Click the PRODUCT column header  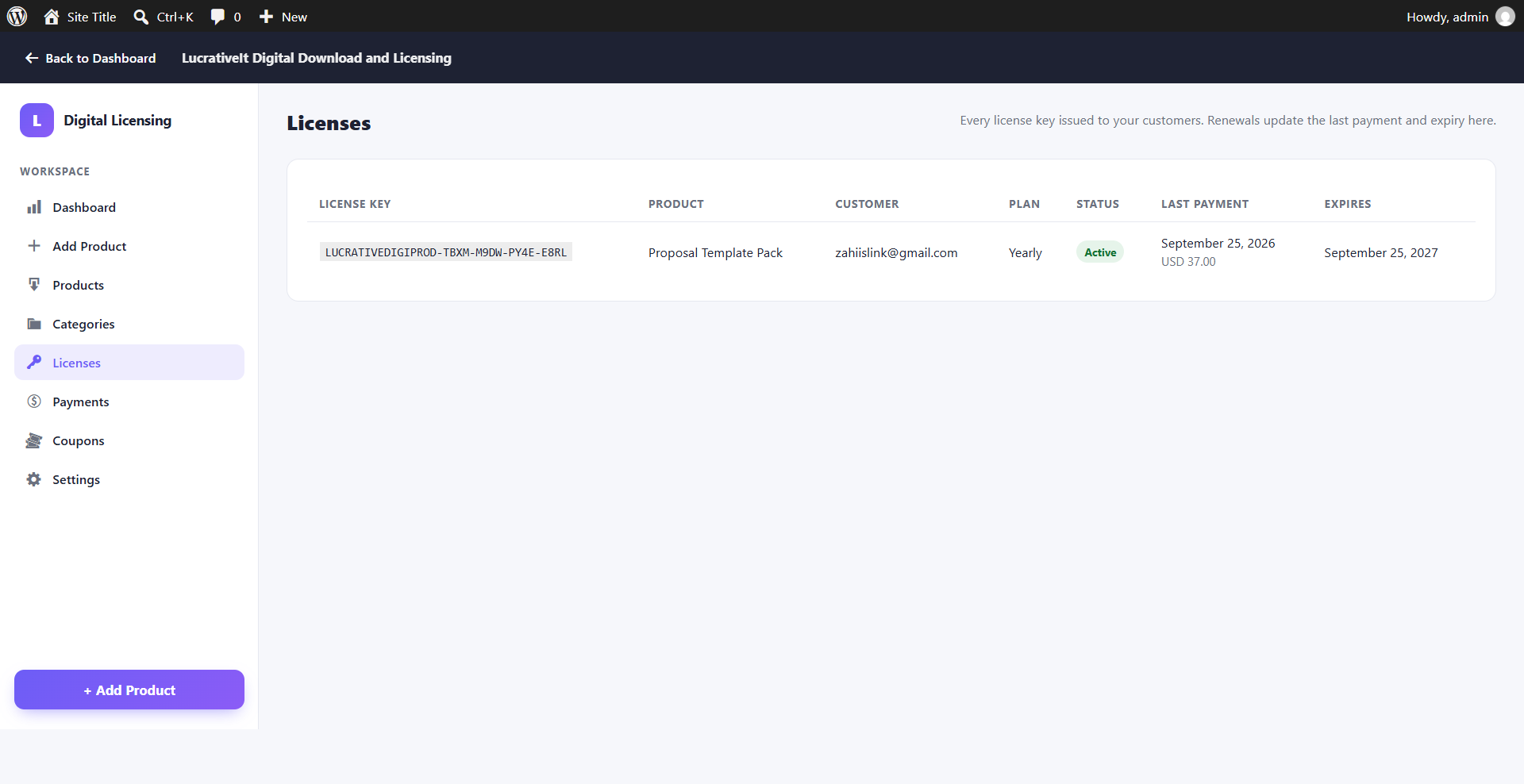[x=676, y=204]
